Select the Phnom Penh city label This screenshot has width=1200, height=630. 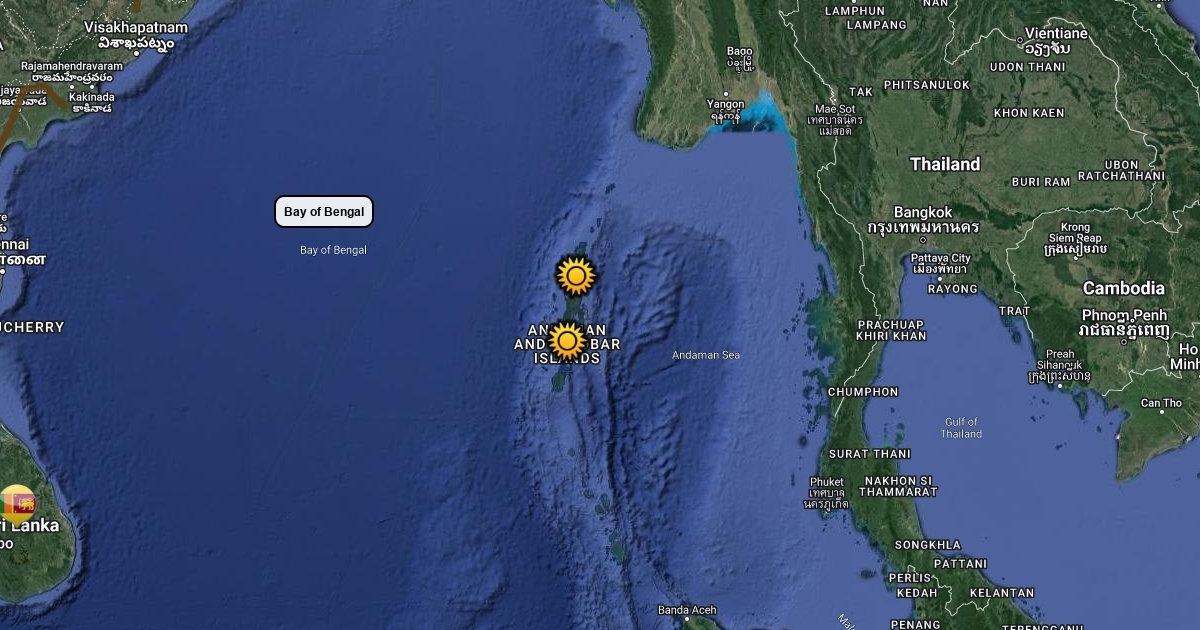click(x=1124, y=316)
